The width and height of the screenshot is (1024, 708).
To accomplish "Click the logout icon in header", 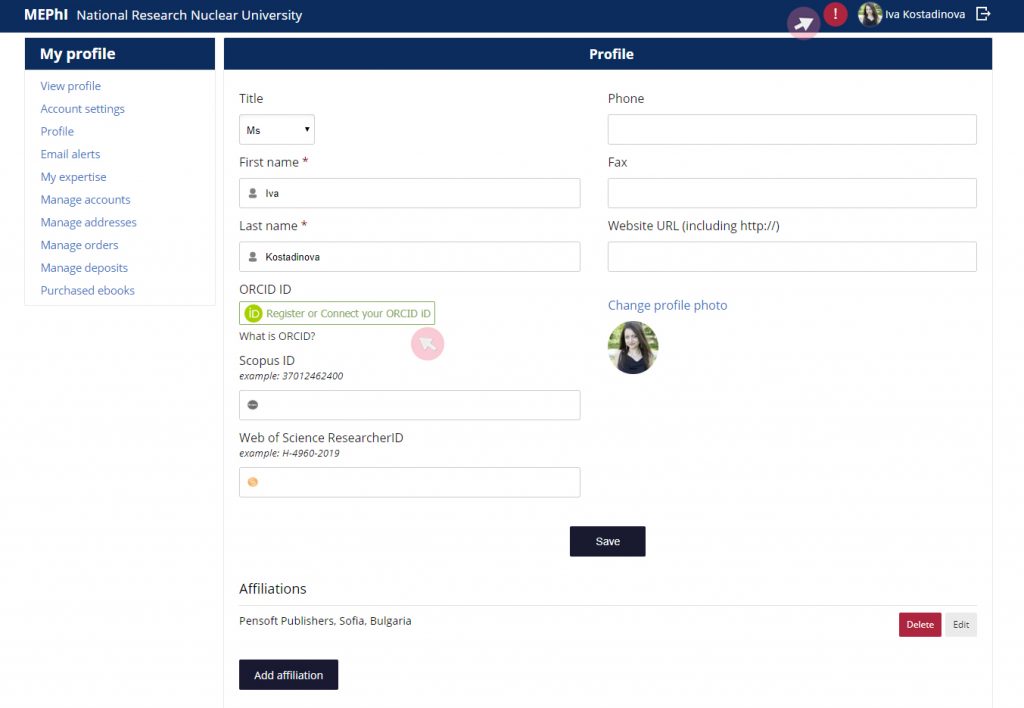I will [x=983, y=14].
